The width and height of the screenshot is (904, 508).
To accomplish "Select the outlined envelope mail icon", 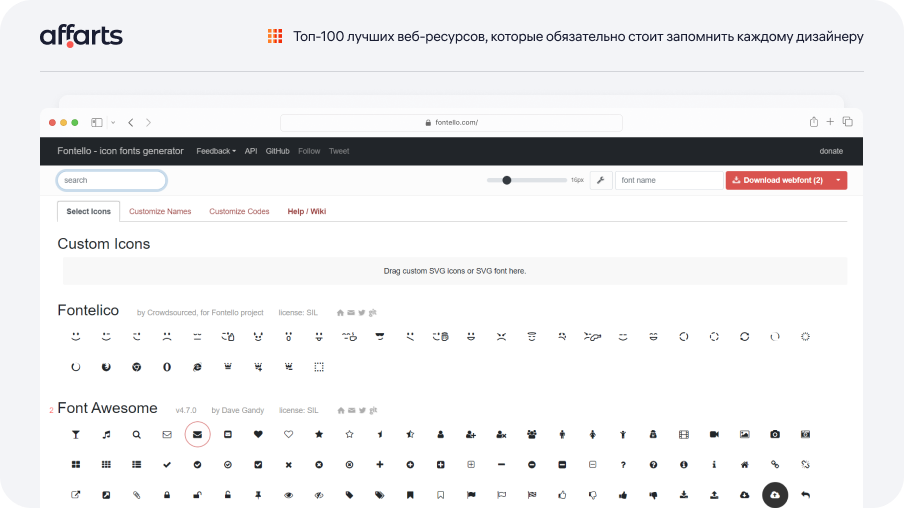I will pos(167,435).
